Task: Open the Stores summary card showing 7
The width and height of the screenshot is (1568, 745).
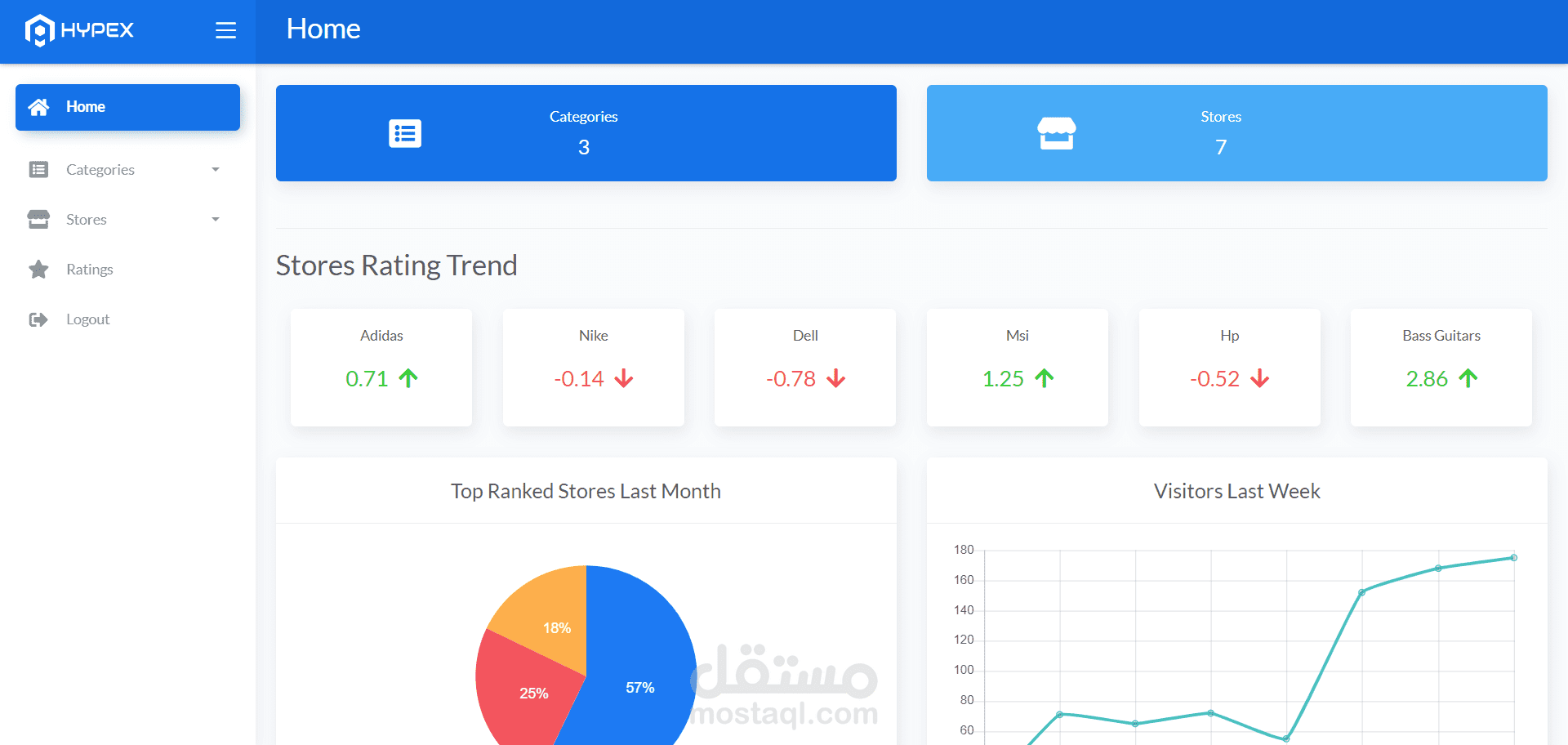Action: pos(1236,133)
